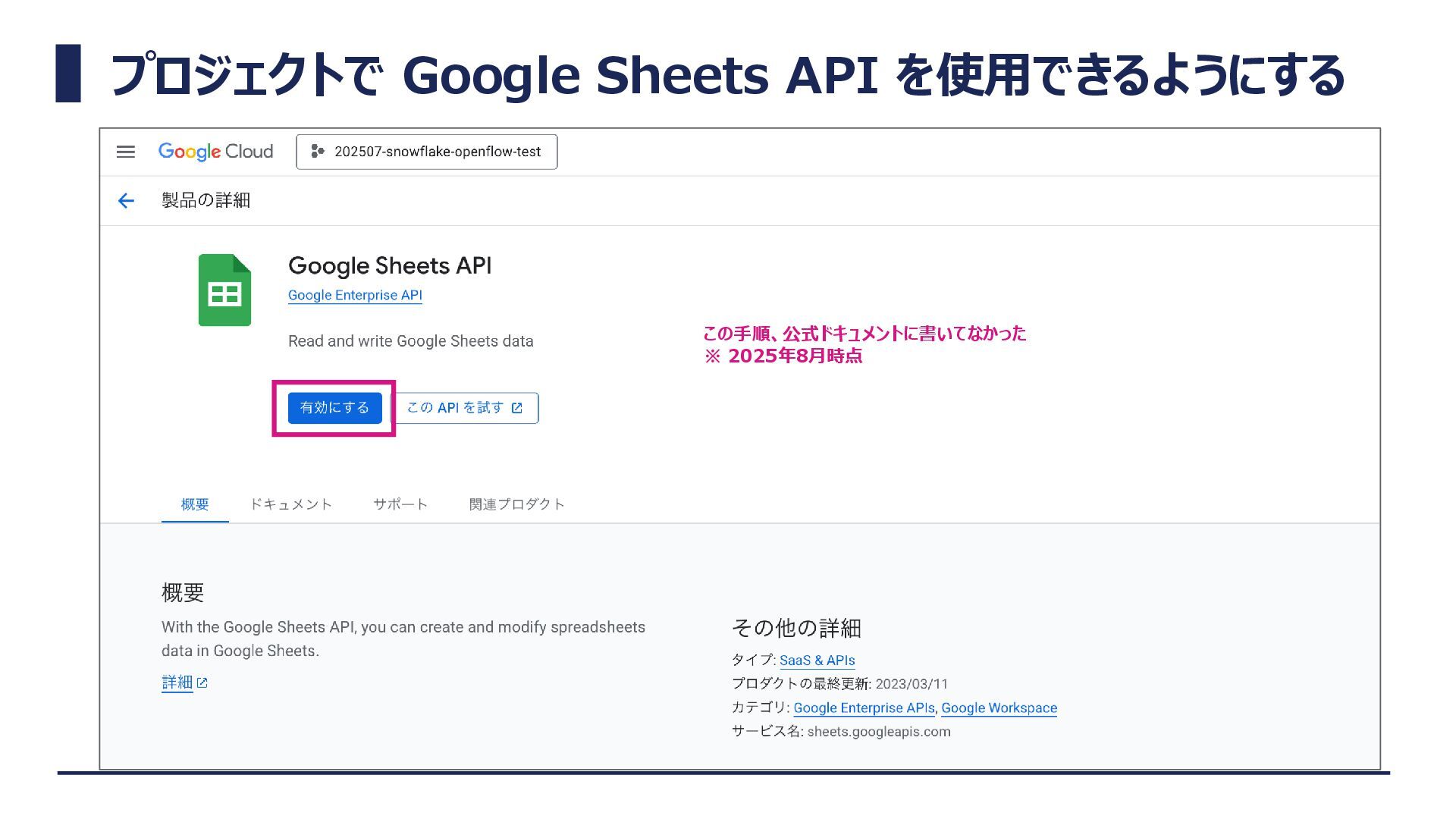Open the Google Enterprise API link

tap(355, 295)
